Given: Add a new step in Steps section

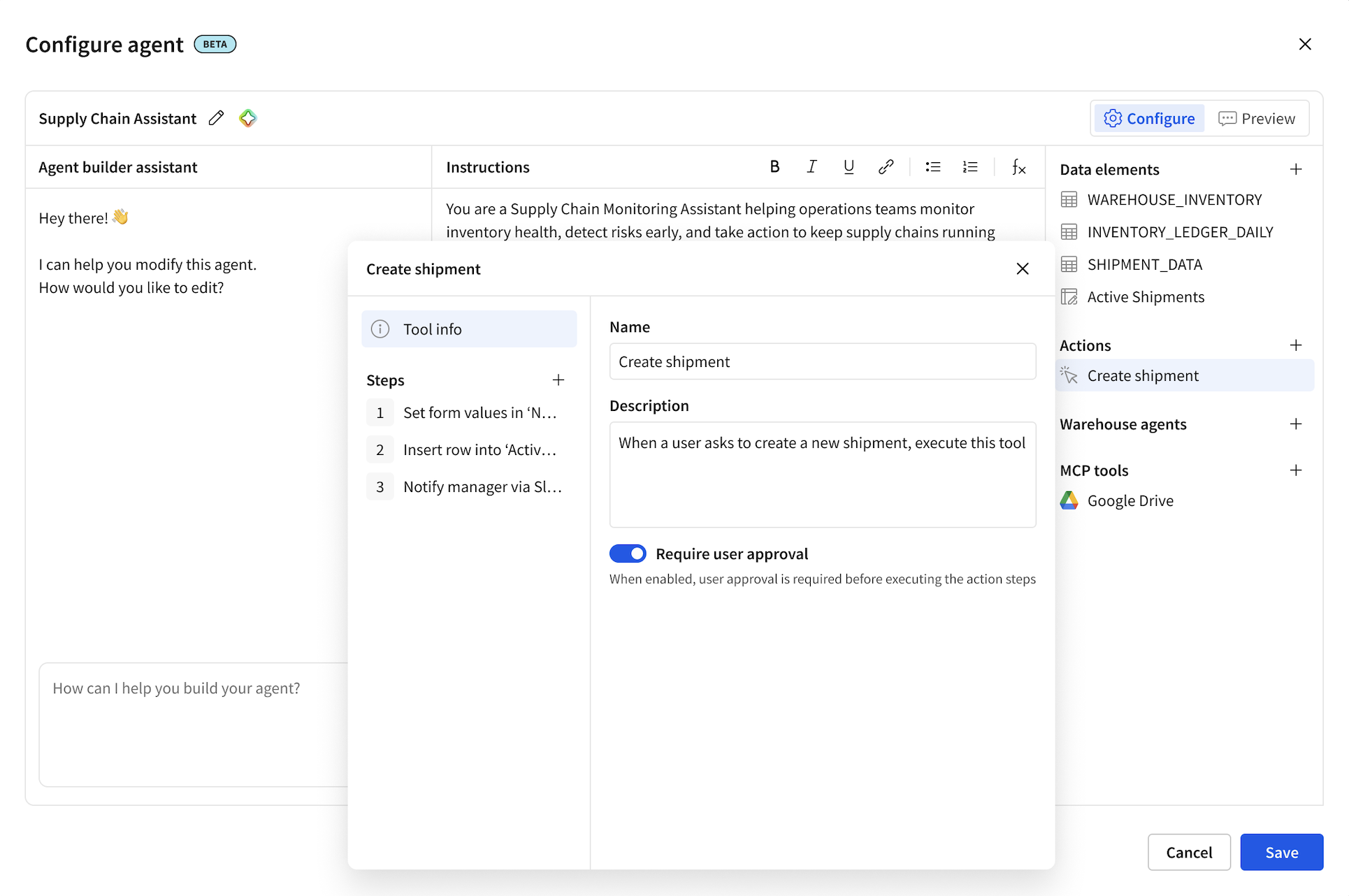Looking at the screenshot, I should click(558, 380).
